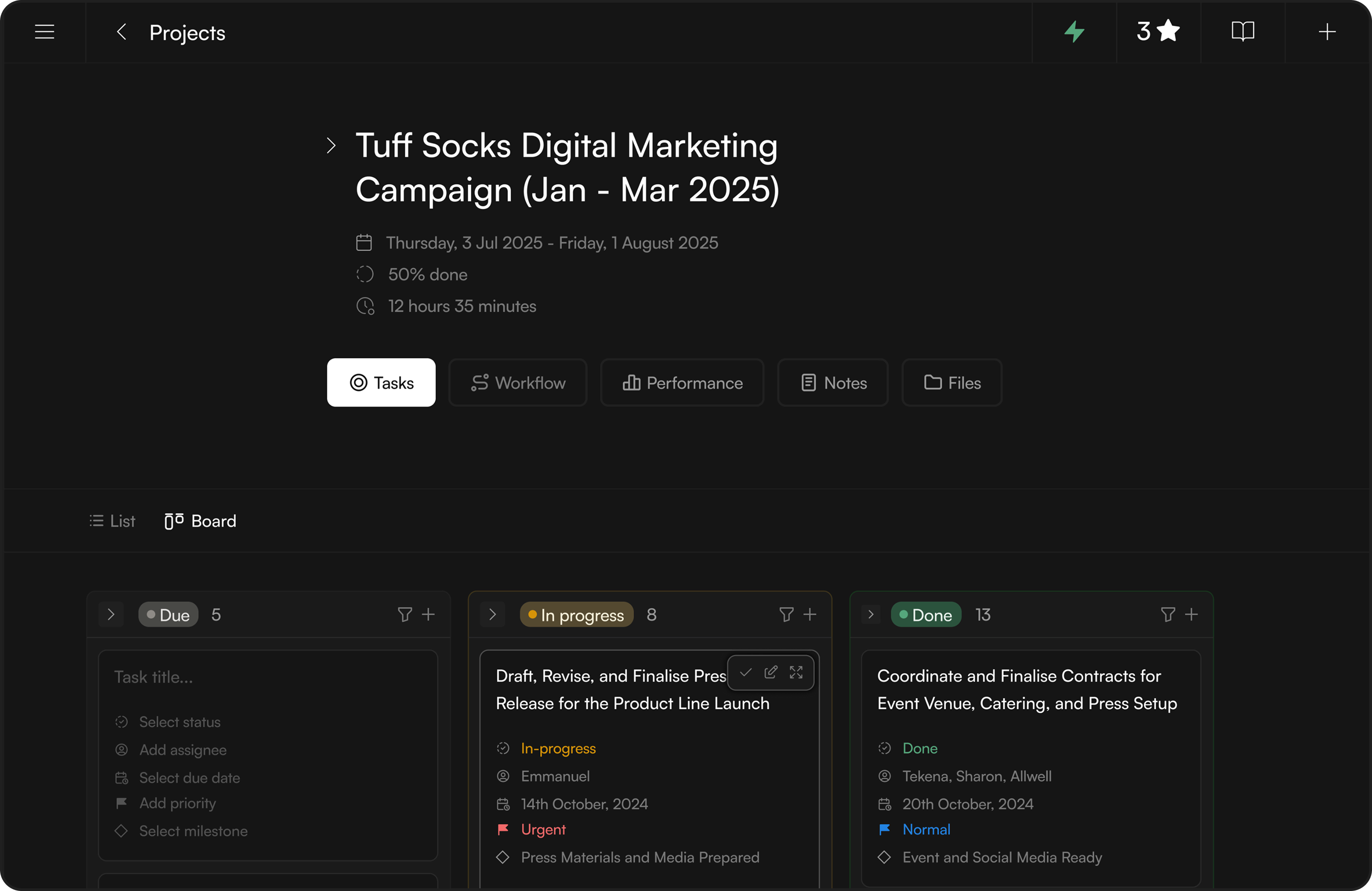Collapse the In progress column
Image resolution: width=1372 pixels, height=891 pixels.
coord(493,614)
